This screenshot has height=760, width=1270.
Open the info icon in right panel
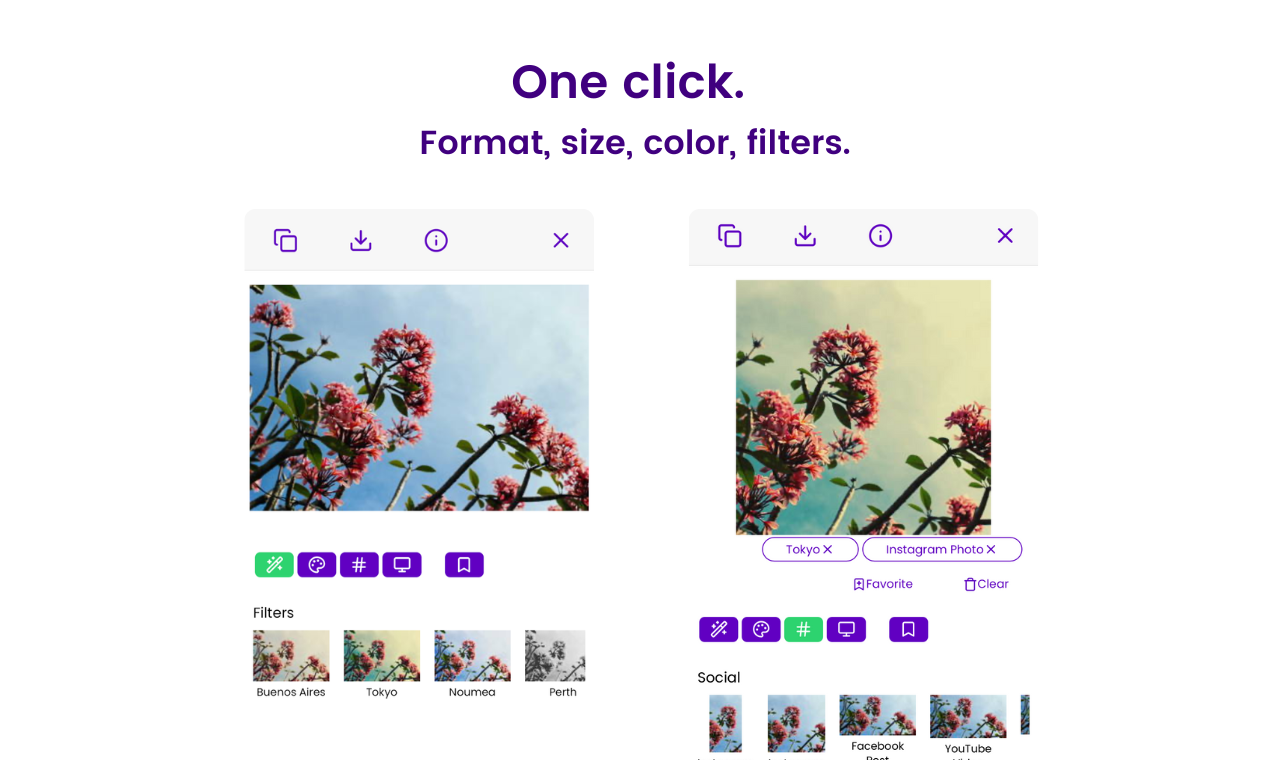coord(880,236)
